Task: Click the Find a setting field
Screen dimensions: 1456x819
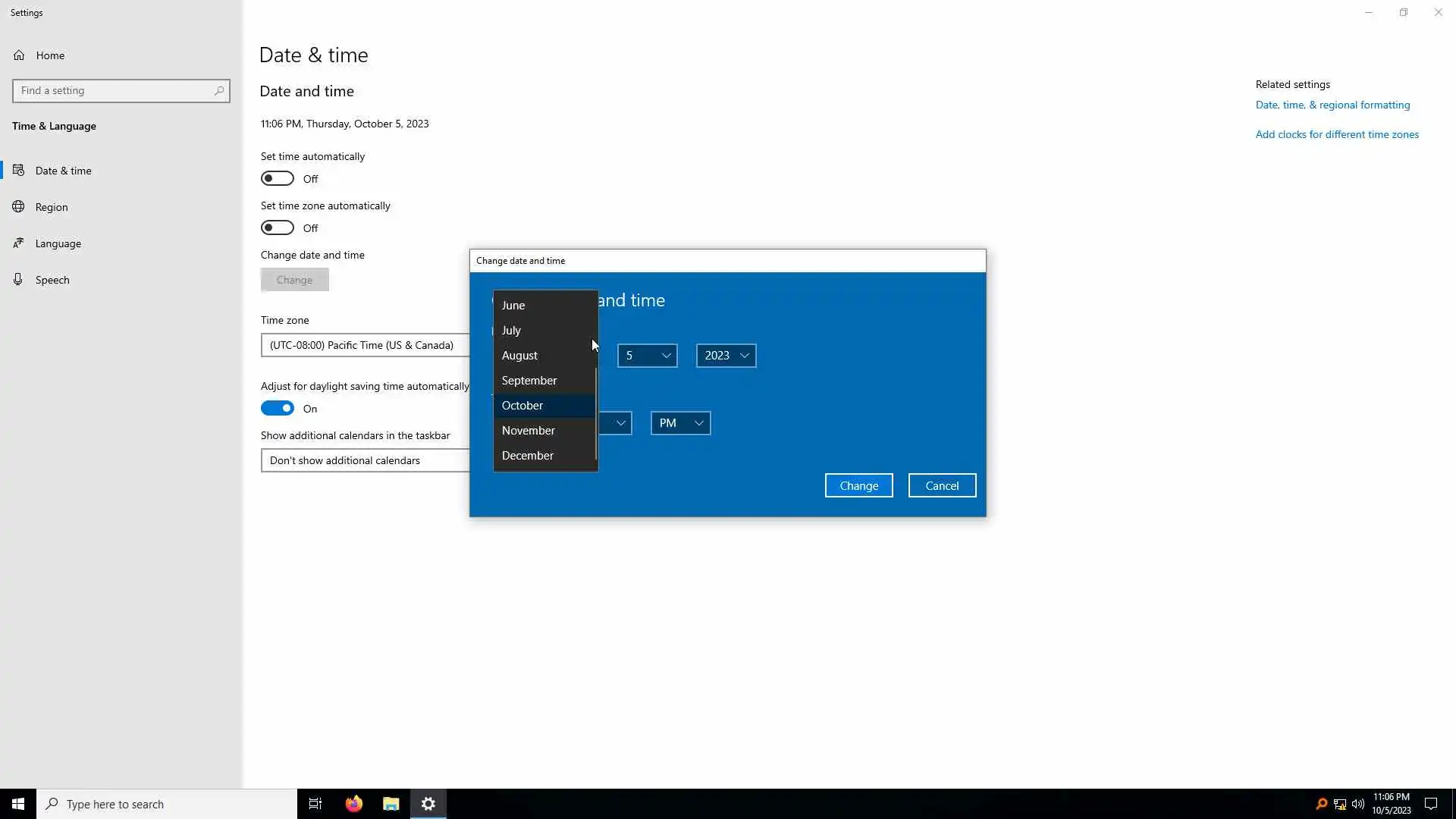Action: (114, 91)
